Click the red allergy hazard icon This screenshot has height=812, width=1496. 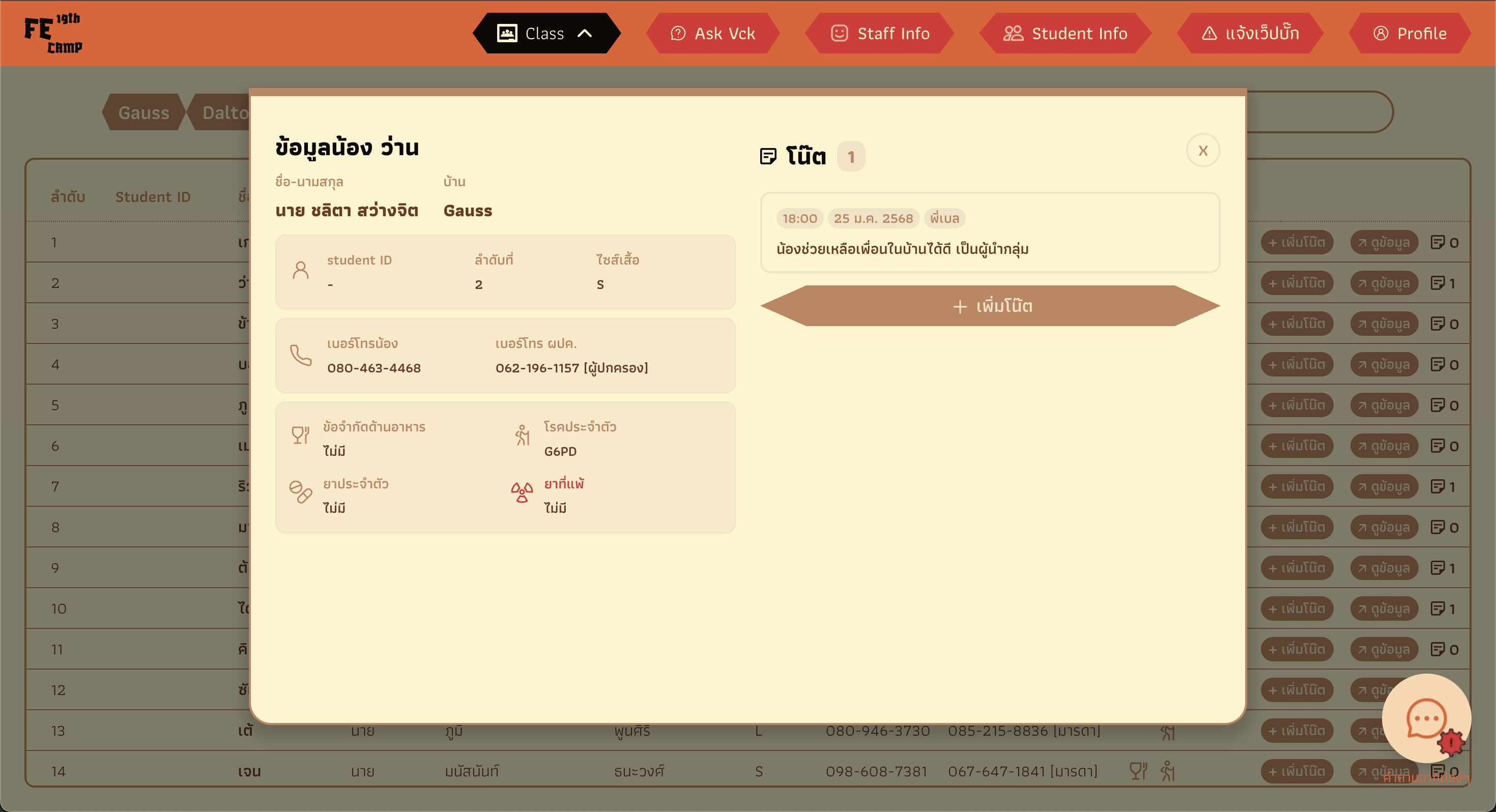(522, 492)
